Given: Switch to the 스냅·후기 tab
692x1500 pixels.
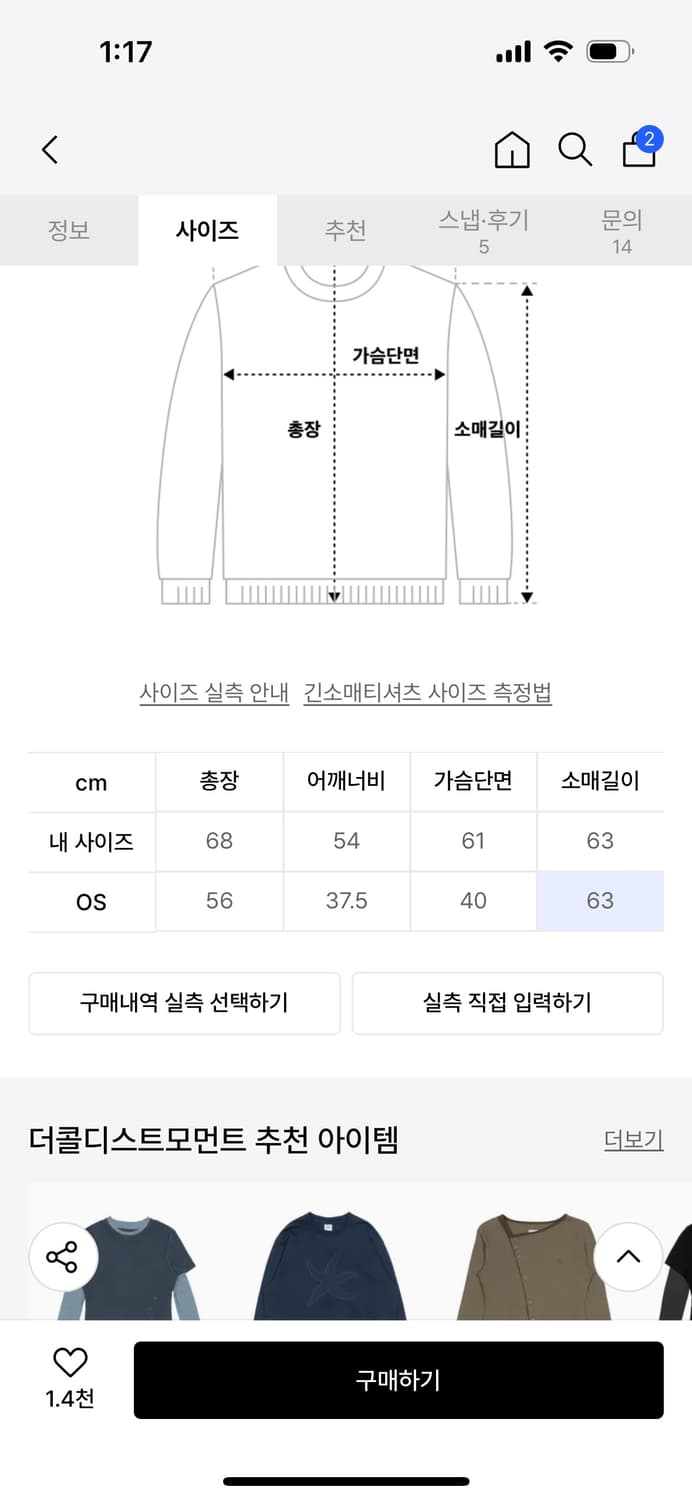Looking at the screenshot, I should tap(483, 230).
